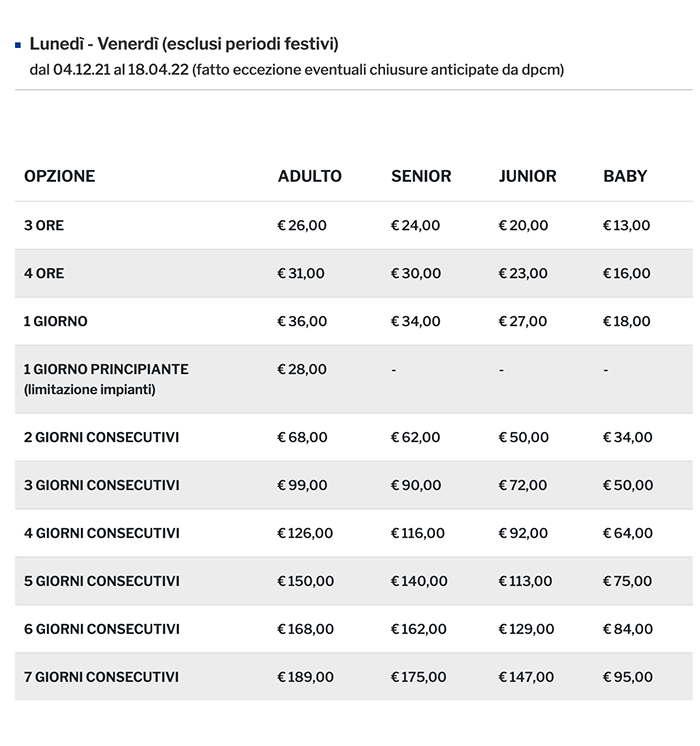
Task: Click the date range text dal 04.12.21
Action: pos(297,70)
